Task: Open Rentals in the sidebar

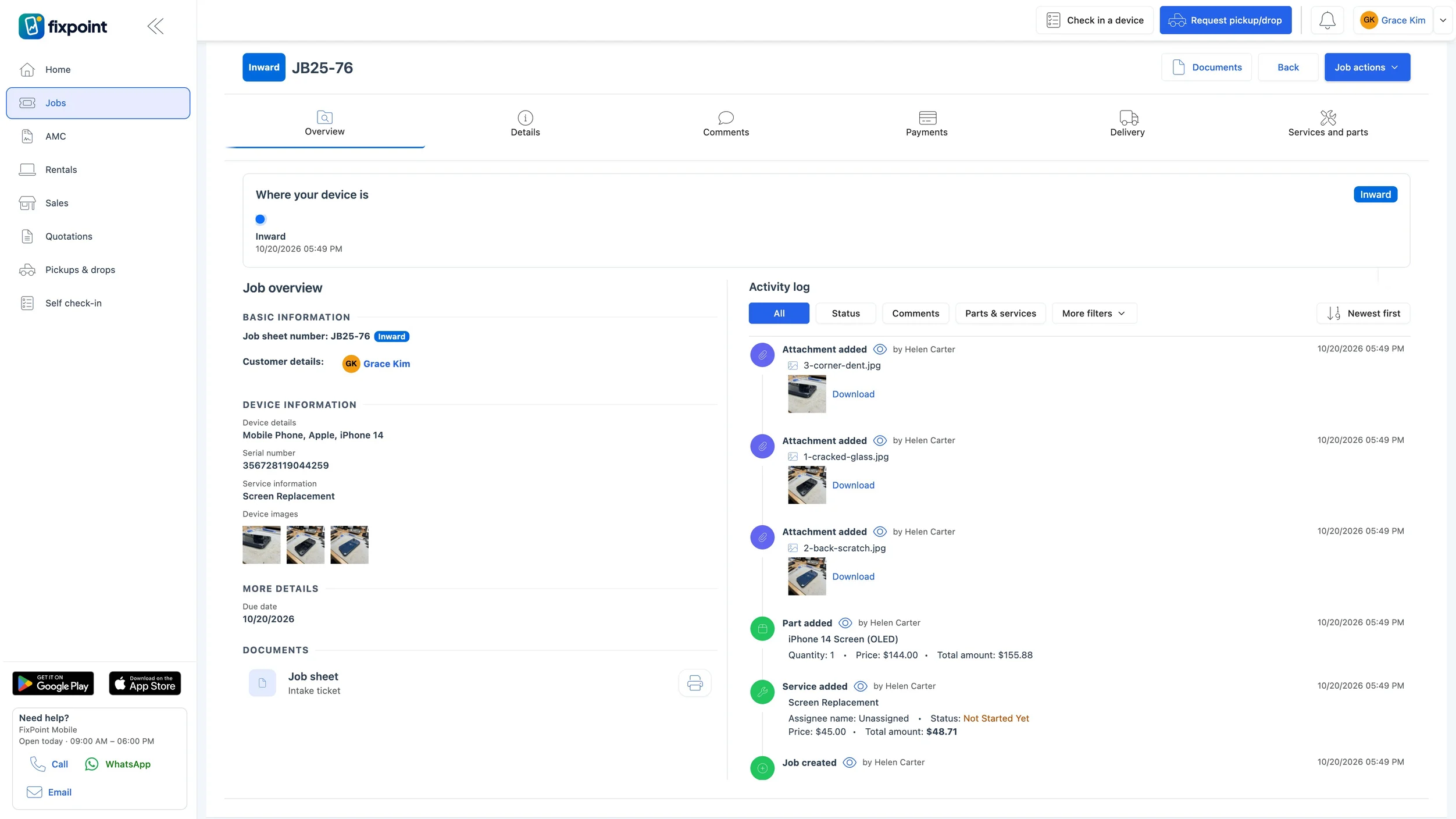Action: point(98,170)
